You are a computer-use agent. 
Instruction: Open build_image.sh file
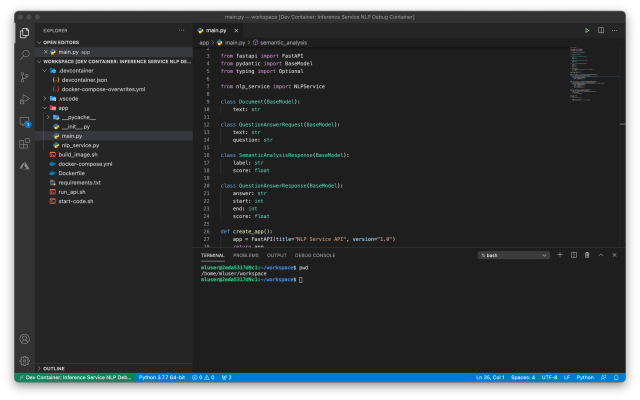coord(78,155)
